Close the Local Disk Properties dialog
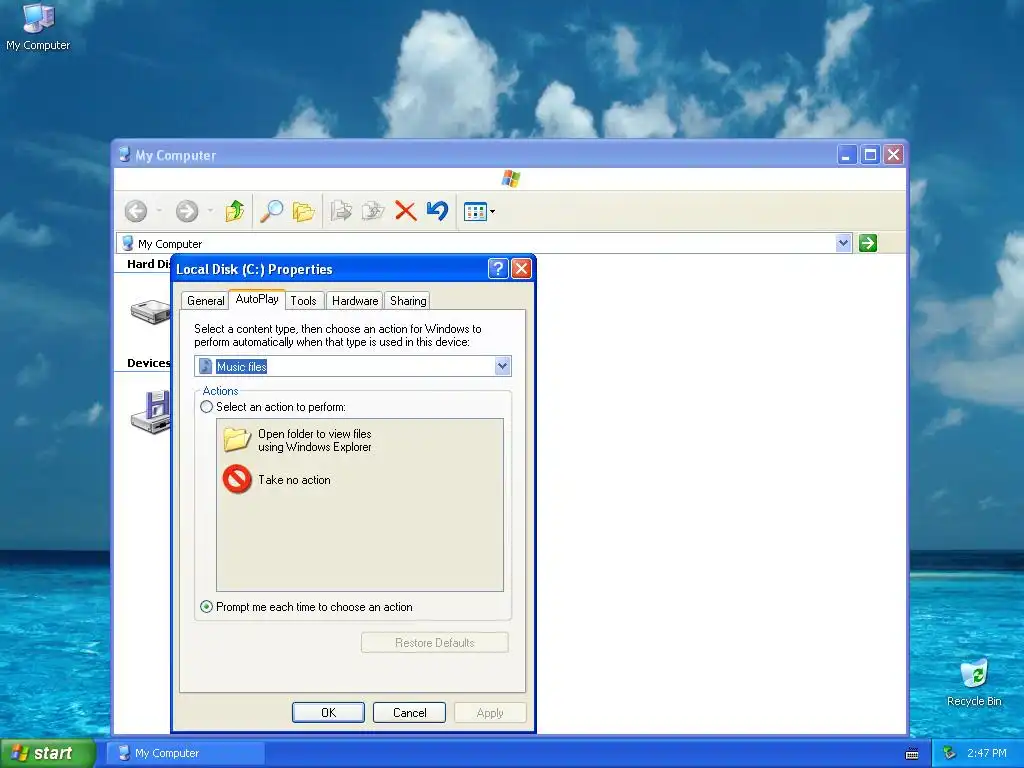 click(521, 268)
